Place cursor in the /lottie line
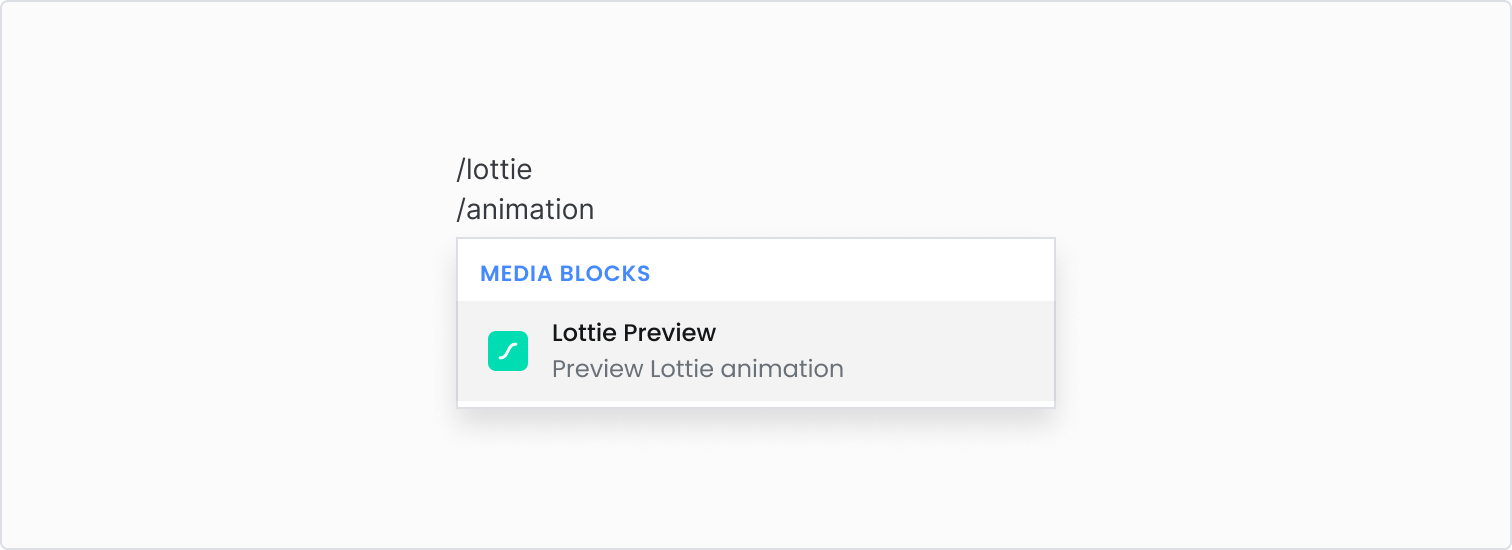The height and width of the screenshot is (550, 1512). point(494,170)
